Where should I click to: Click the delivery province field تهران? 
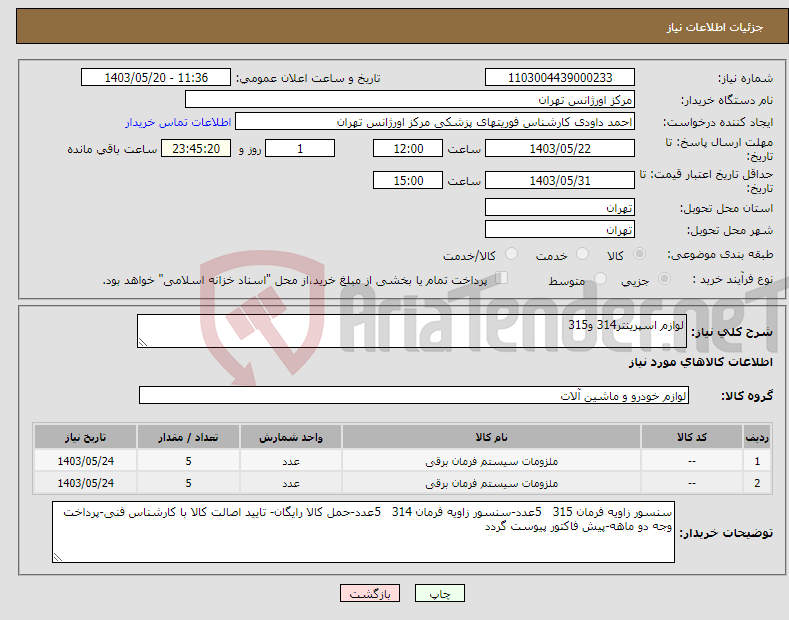point(560,207)
